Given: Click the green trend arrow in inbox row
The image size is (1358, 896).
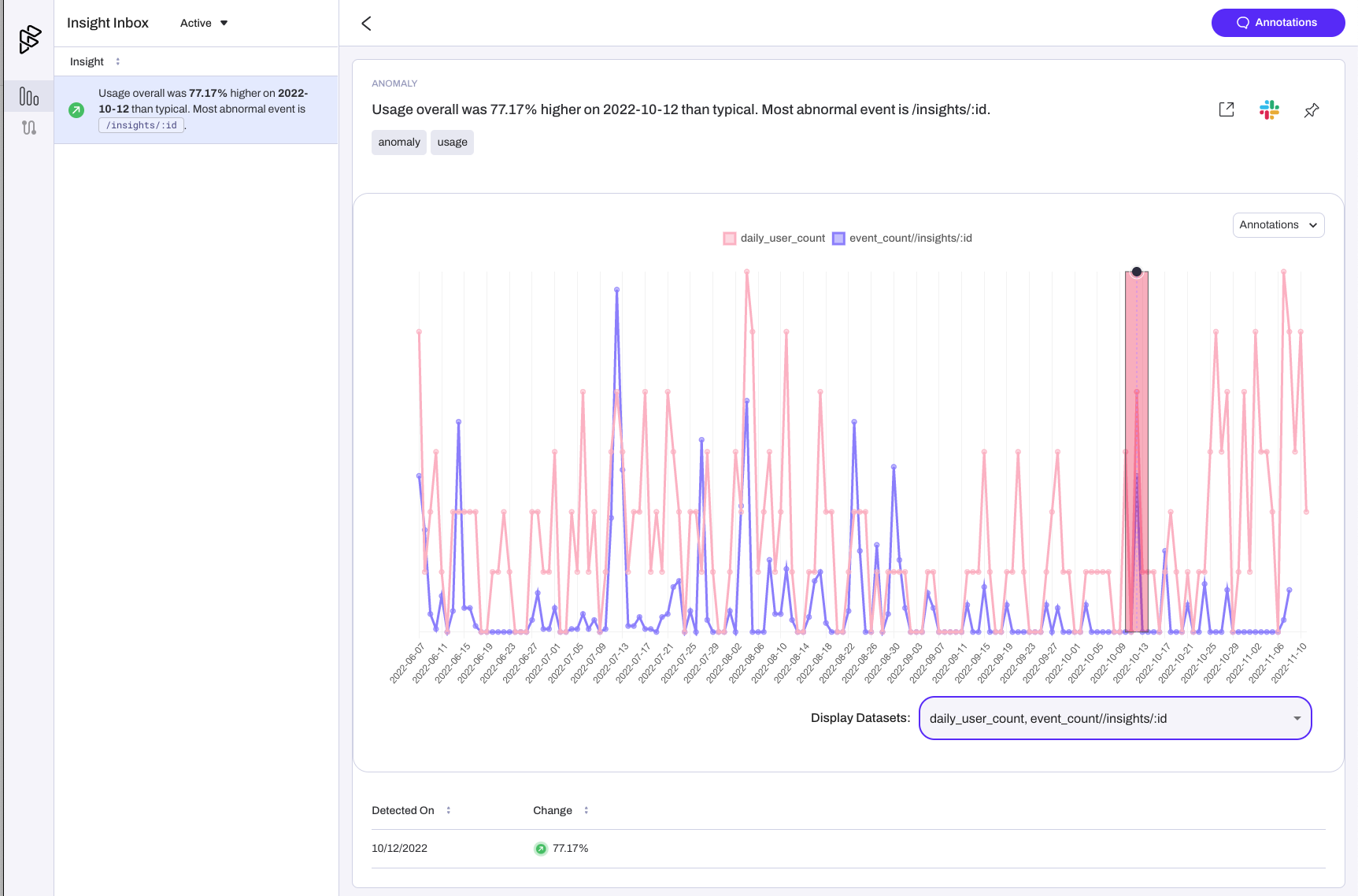Looking at the screenshot, I should pyautogui.click(x=76, y=110).
